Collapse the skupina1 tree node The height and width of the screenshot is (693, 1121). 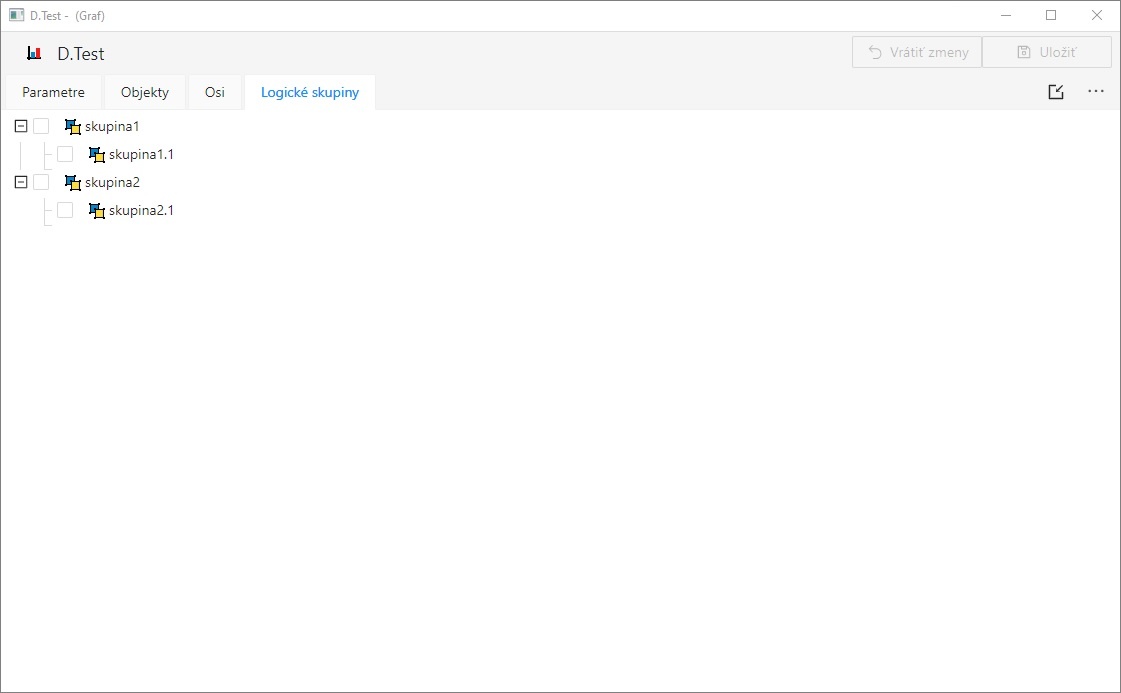(x=21, y=126)
